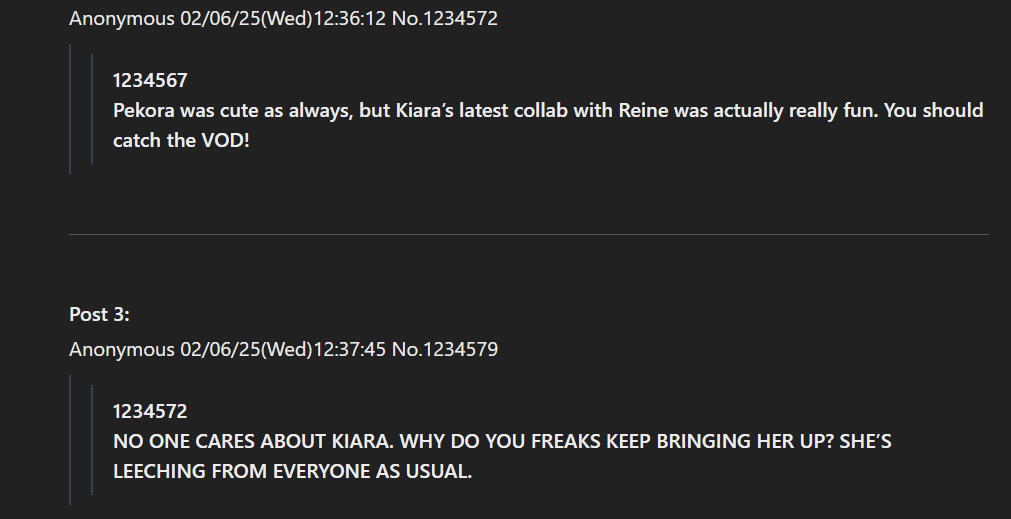This screenshot has width=1011, height=519.
Task: Click the timestamp 02/06/25(Wed)12:36:12
Action: (x=283, y=19)
